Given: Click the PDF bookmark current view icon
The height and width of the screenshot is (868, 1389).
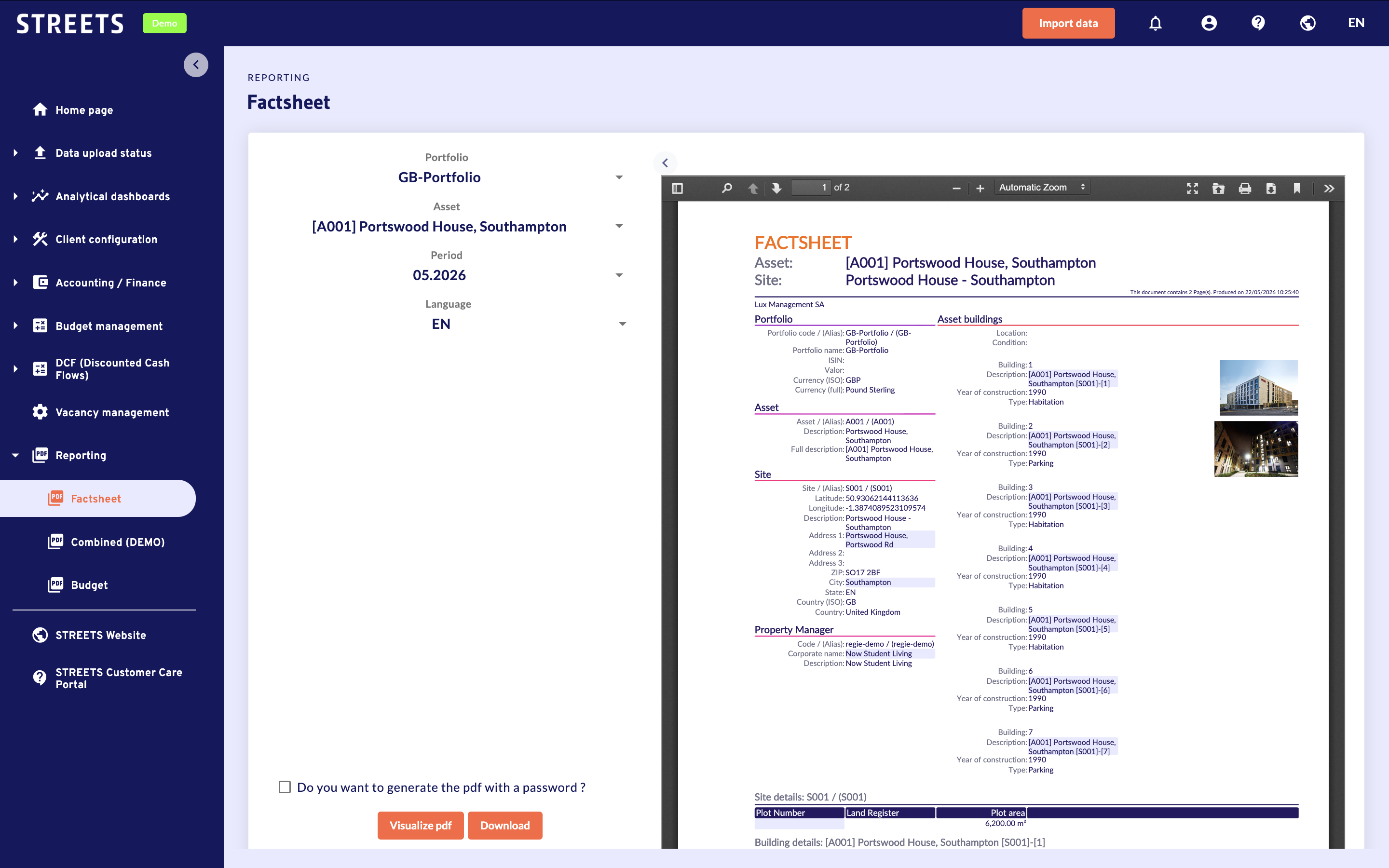Looking at the screenshot, I should click(1297, 188).
